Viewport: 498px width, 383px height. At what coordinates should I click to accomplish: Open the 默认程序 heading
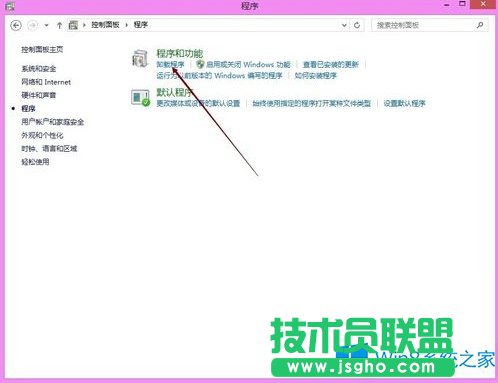coord(175,92)
